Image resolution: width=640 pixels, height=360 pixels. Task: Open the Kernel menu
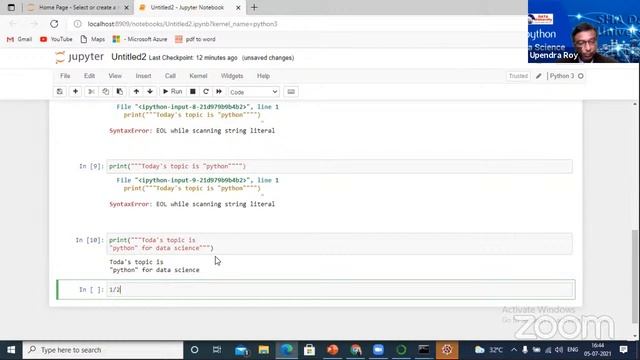(x=198, y=76)
